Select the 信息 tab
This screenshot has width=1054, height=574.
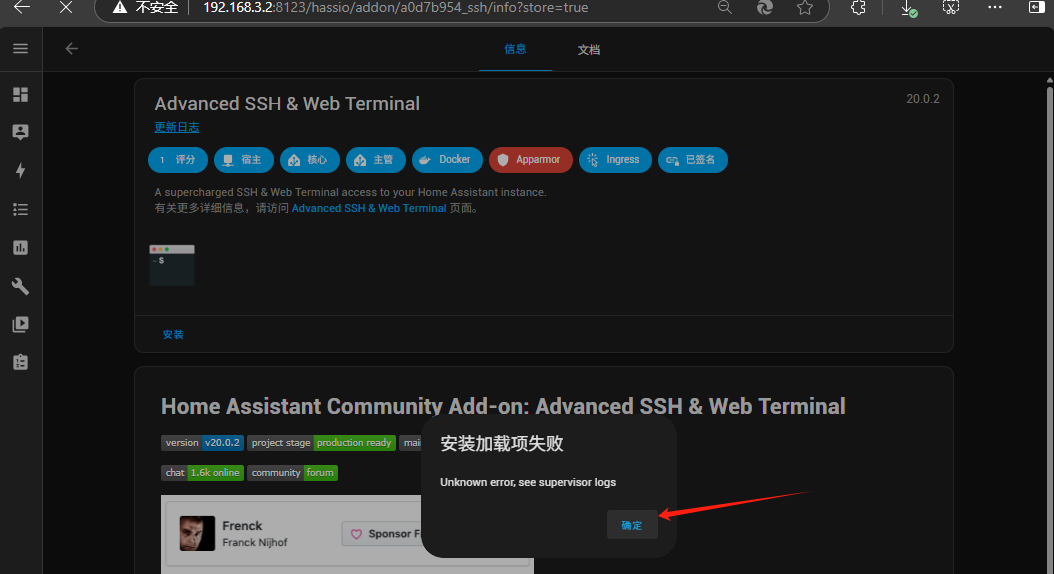(x=515, y=49)
